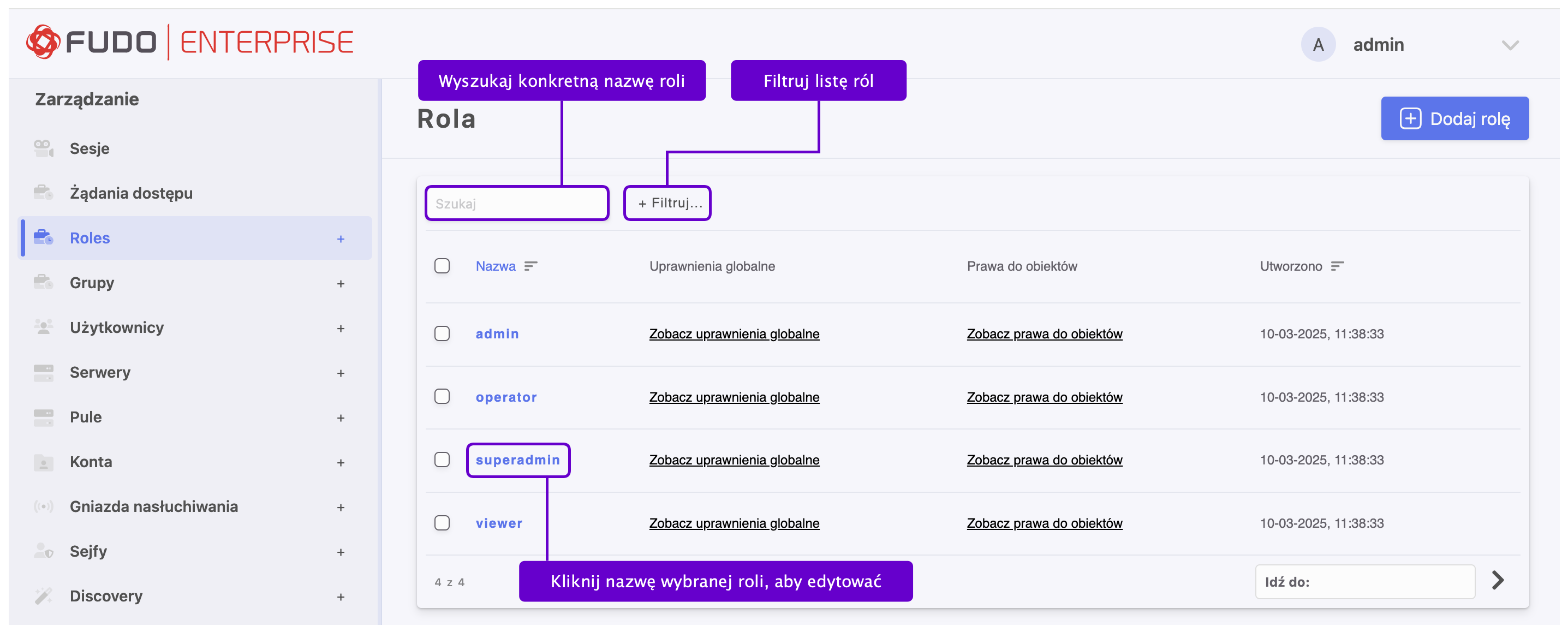The width and height of the screenshot is (1568, 638).
Task: Sort by Utworzono column sort icon
Action: pos(1337,266)
